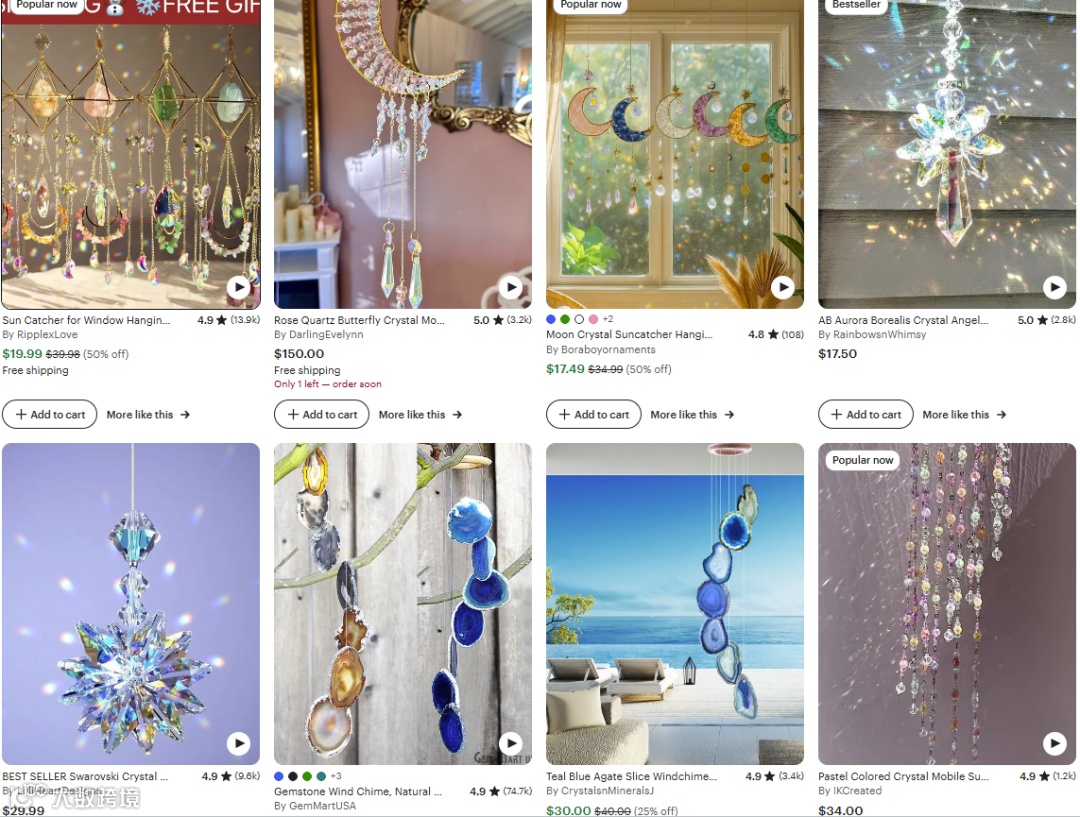Open More like this for Moon Crystal Suncatcher
Screen dimensions: 1080x817
pos(692,415)
